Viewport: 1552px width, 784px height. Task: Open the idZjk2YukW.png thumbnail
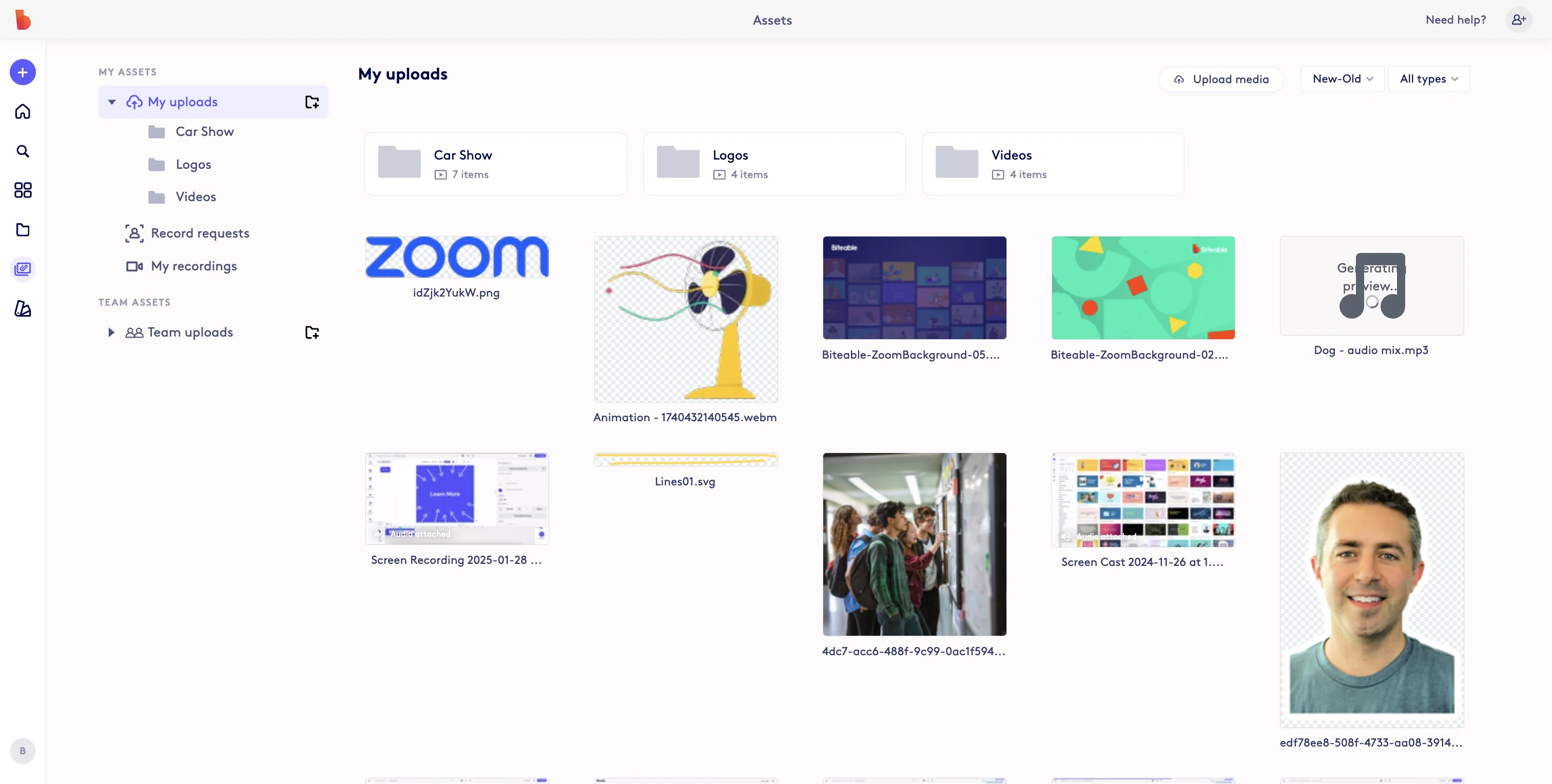(456, 257)
